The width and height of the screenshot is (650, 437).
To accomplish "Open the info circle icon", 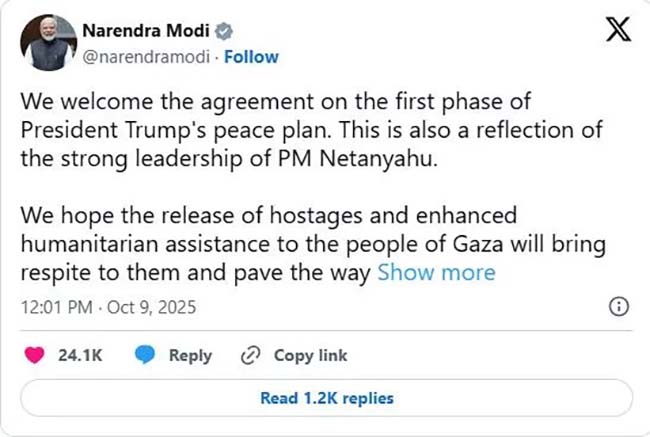I will (x=619, y=305).
